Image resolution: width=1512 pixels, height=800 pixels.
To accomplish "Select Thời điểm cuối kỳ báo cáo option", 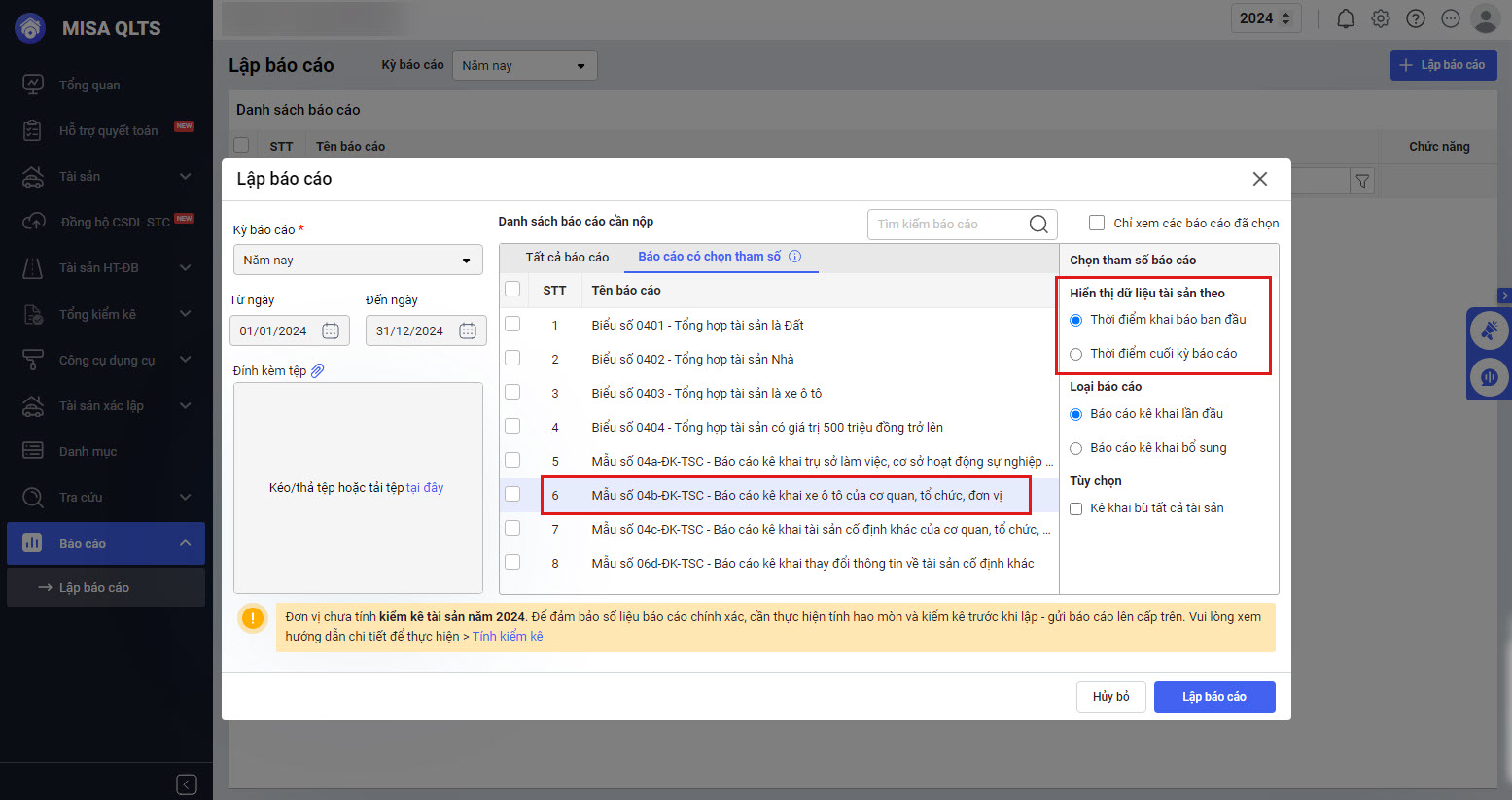I will click(x=1076, y=354).
